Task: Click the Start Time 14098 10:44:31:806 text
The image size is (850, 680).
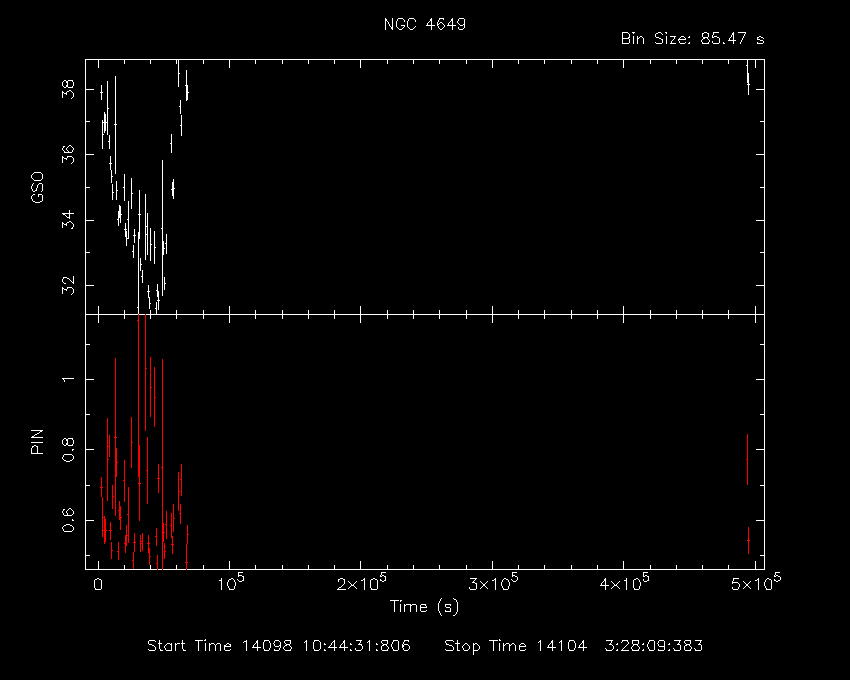Action: coord(279,646)
